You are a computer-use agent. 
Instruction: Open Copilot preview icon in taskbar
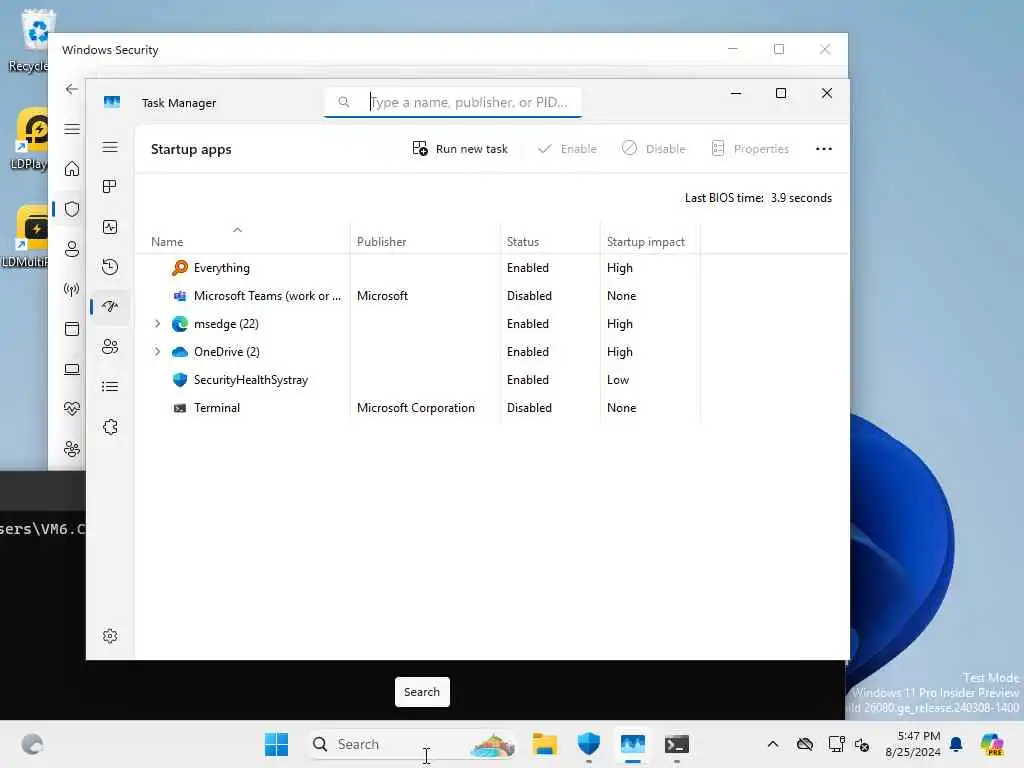coord(992,744)
